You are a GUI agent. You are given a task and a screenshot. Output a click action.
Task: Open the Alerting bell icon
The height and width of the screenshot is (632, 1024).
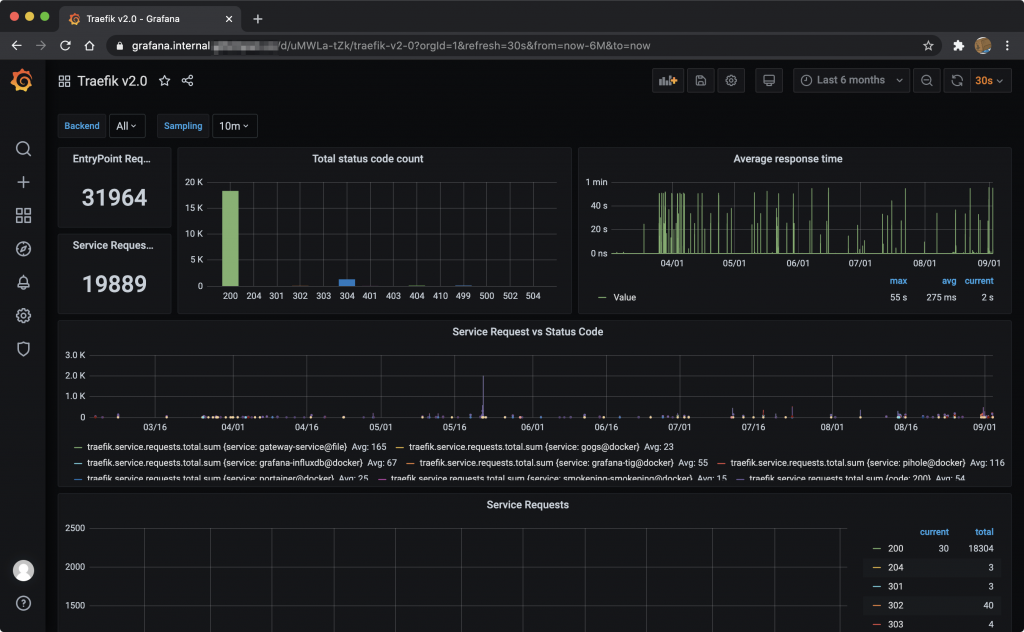23,283
